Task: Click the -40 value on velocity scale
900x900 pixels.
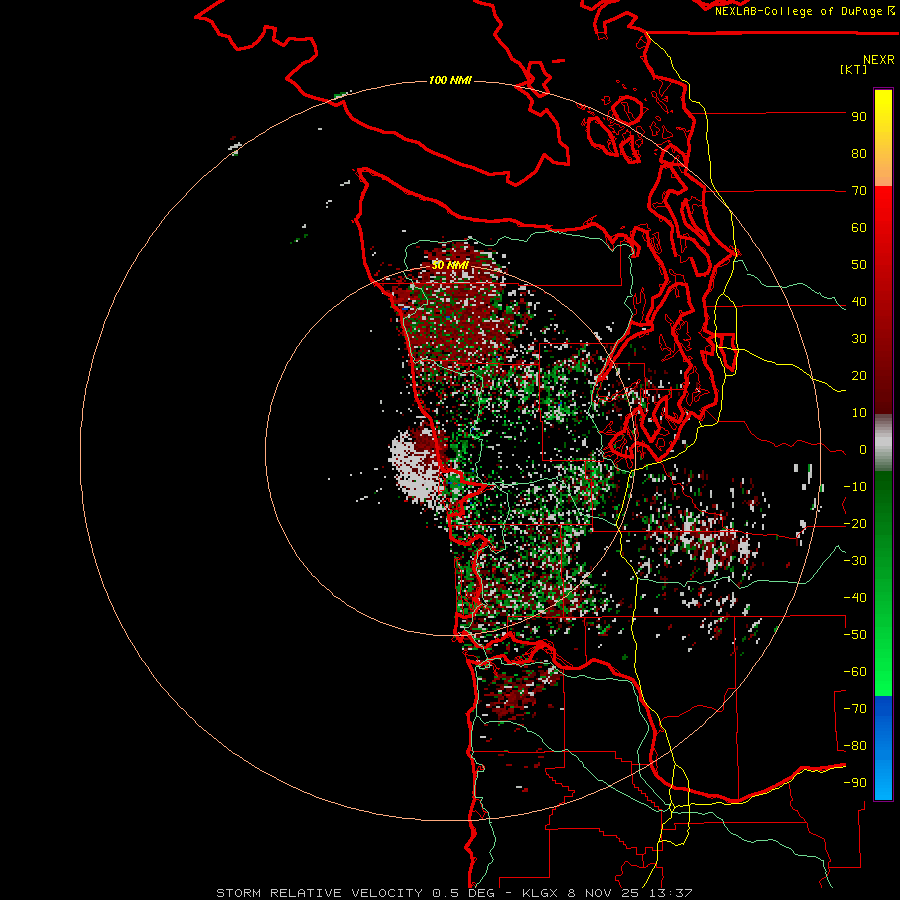Action: point(855,598)
